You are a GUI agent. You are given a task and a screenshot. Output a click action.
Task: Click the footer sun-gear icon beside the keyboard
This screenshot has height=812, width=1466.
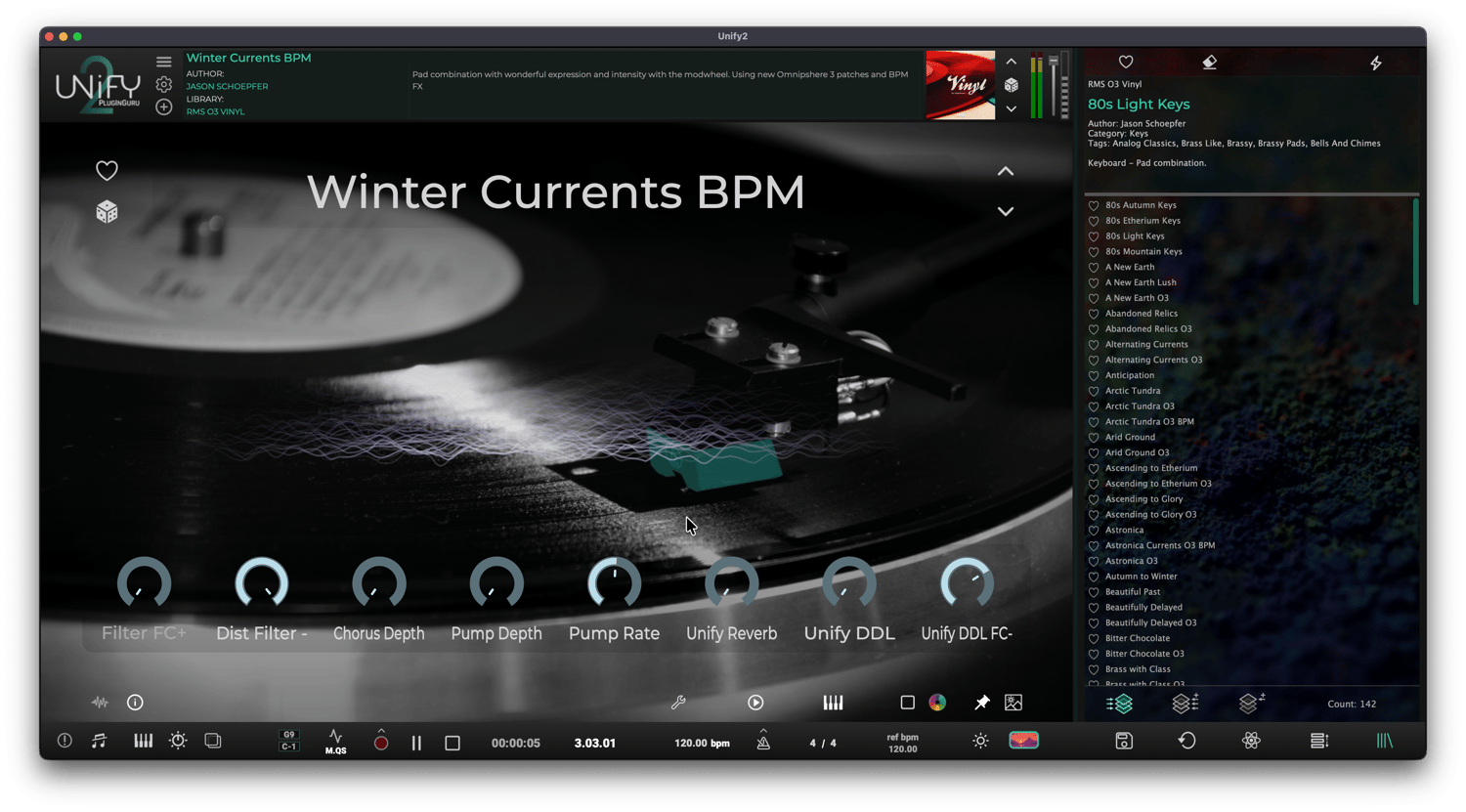coord(178,741)
